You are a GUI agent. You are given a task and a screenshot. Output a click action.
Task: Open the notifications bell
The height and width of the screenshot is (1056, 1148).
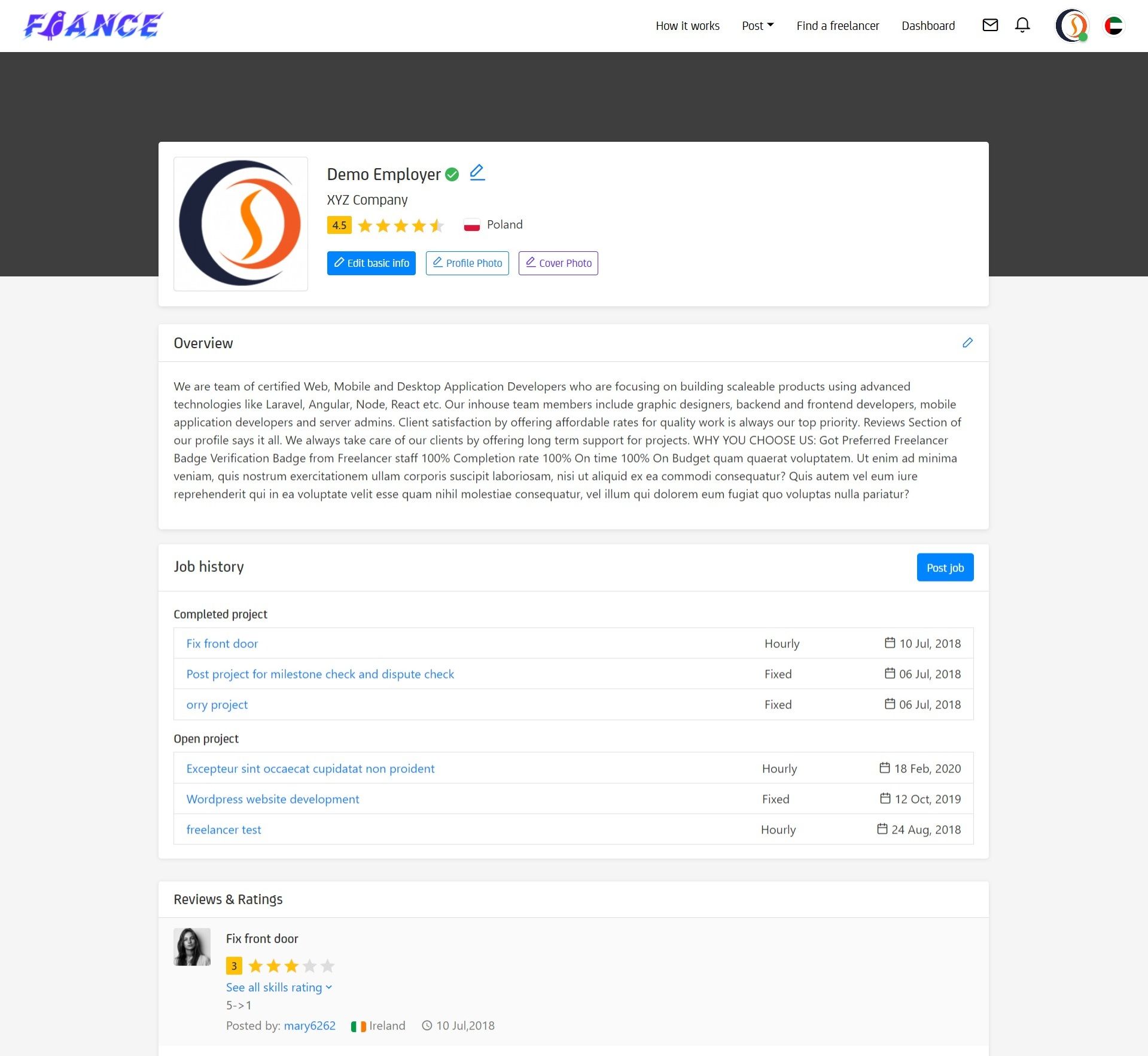[1022, 25]
